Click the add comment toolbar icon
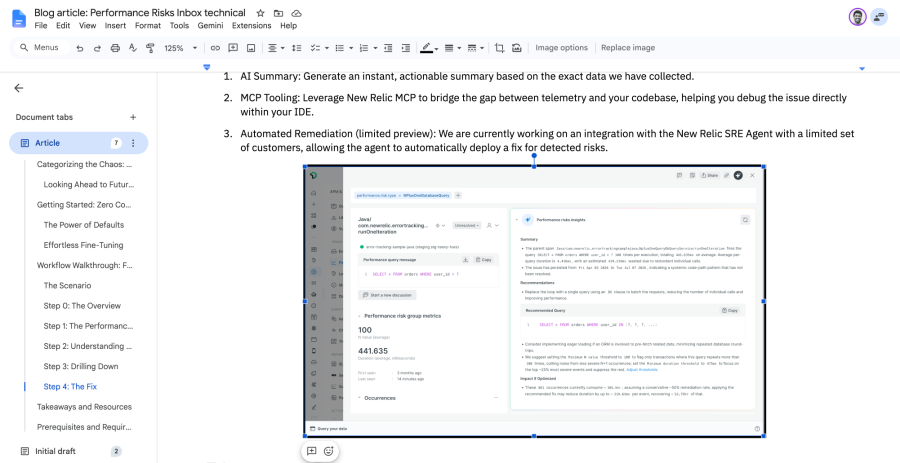The height and width of the screenshot is (463, 900). pos(233,48)
